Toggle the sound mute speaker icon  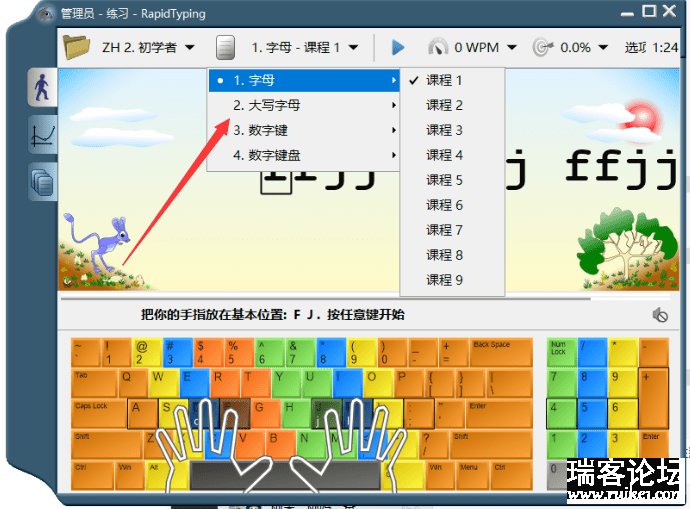click(x=660, y=315)
